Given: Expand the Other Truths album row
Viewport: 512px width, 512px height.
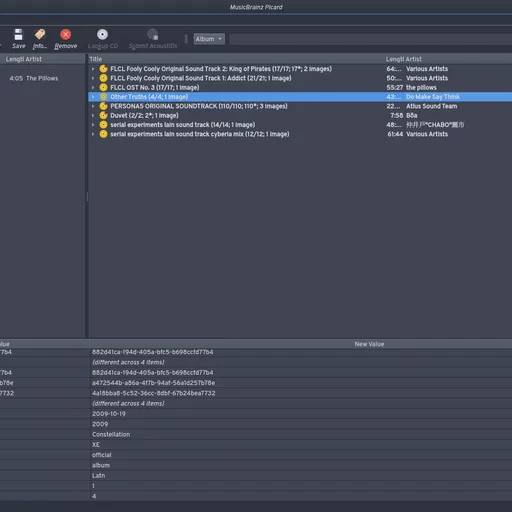Looking at the screenshot, I should point(93,97).
